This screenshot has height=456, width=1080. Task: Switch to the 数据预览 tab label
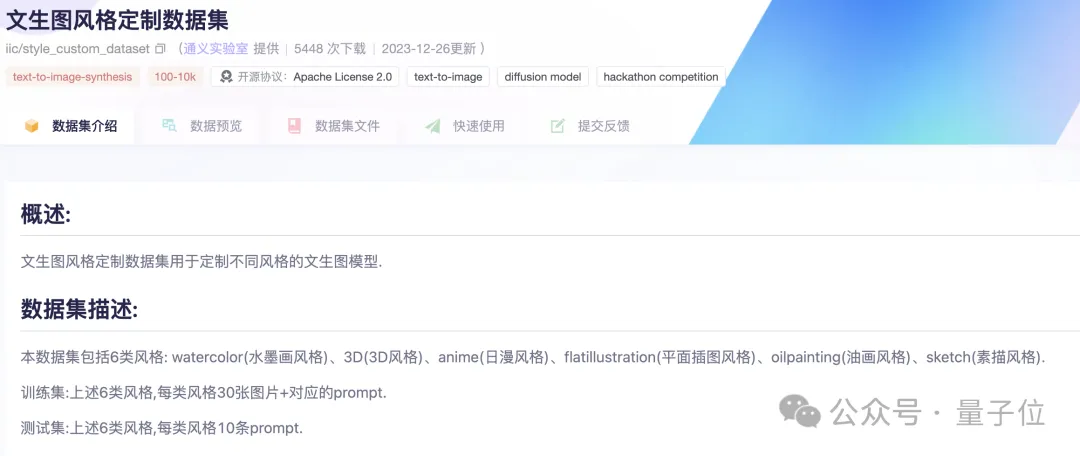pos(216,126)
